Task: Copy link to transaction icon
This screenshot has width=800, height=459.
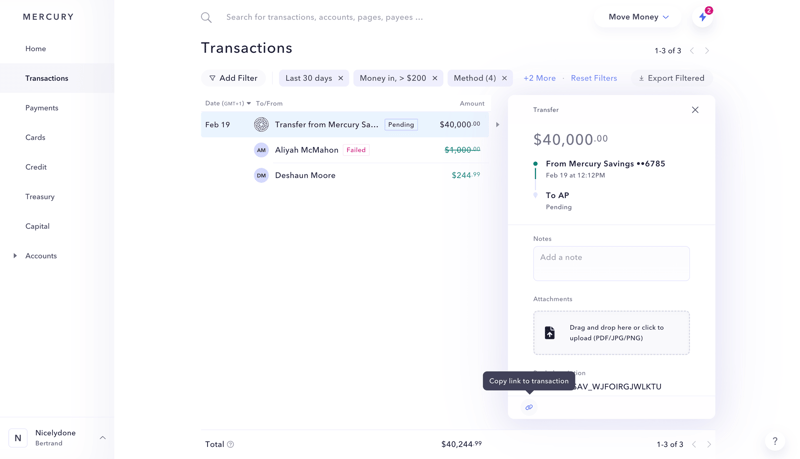Action: point(529,407)
